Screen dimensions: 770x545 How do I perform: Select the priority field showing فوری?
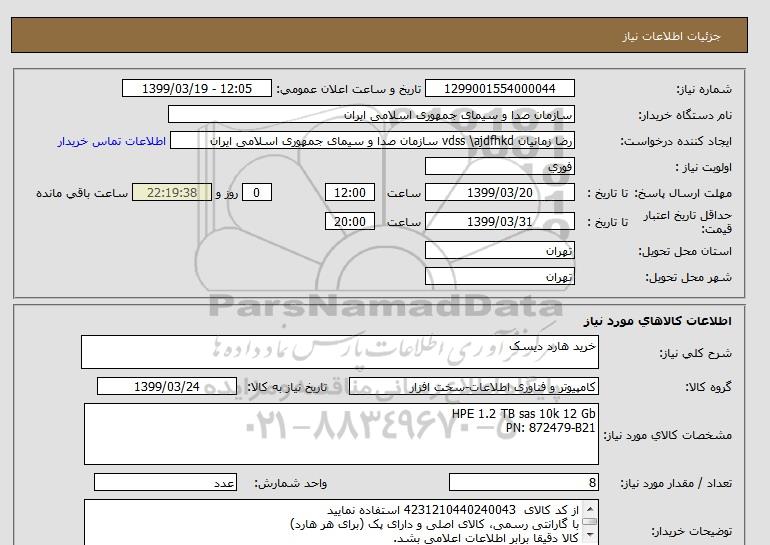click(x=499, y=166)
